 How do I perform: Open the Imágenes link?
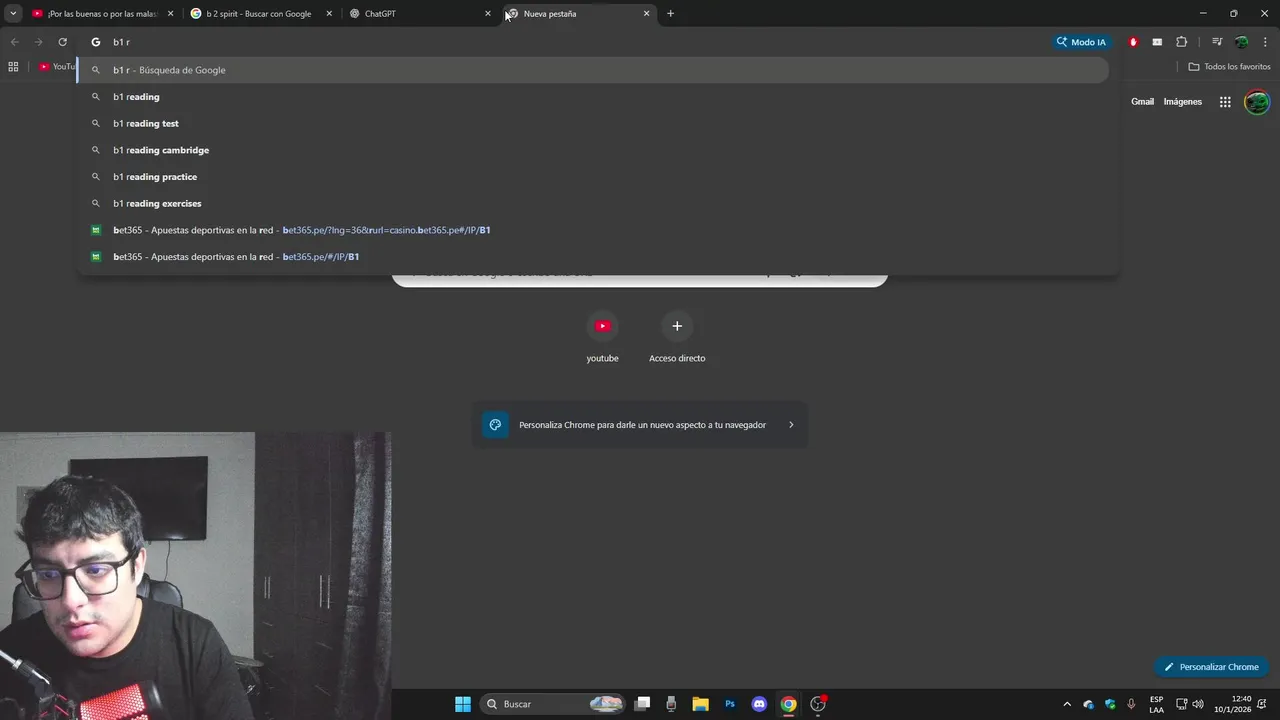click(1182, 102)
